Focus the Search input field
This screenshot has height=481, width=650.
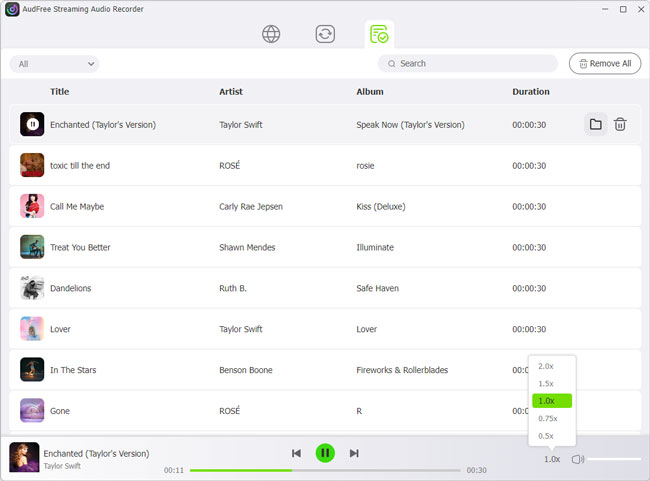coord(468,63)
